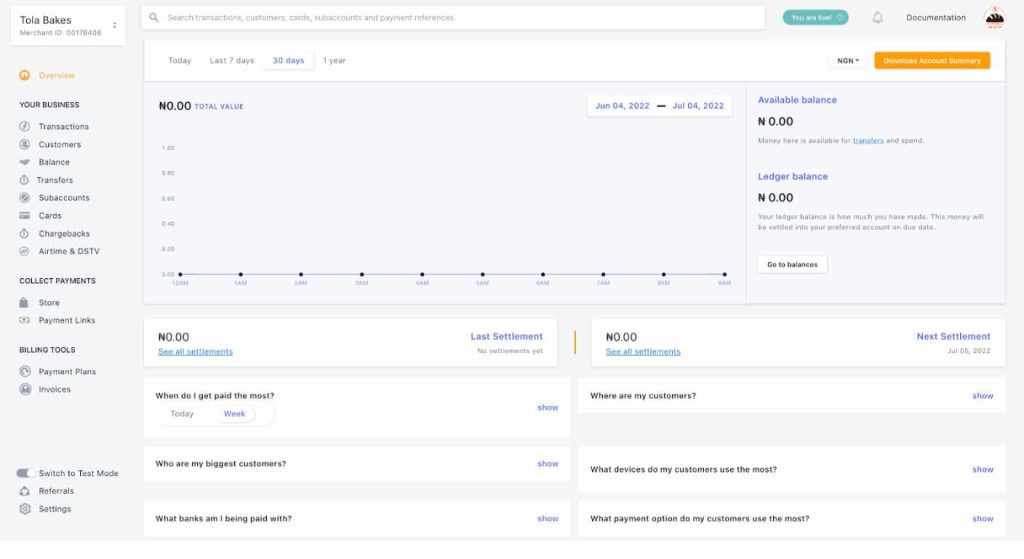Click the Referrals sidebar icon
This screenshot has height=559, width=1024.
(24, 491)
